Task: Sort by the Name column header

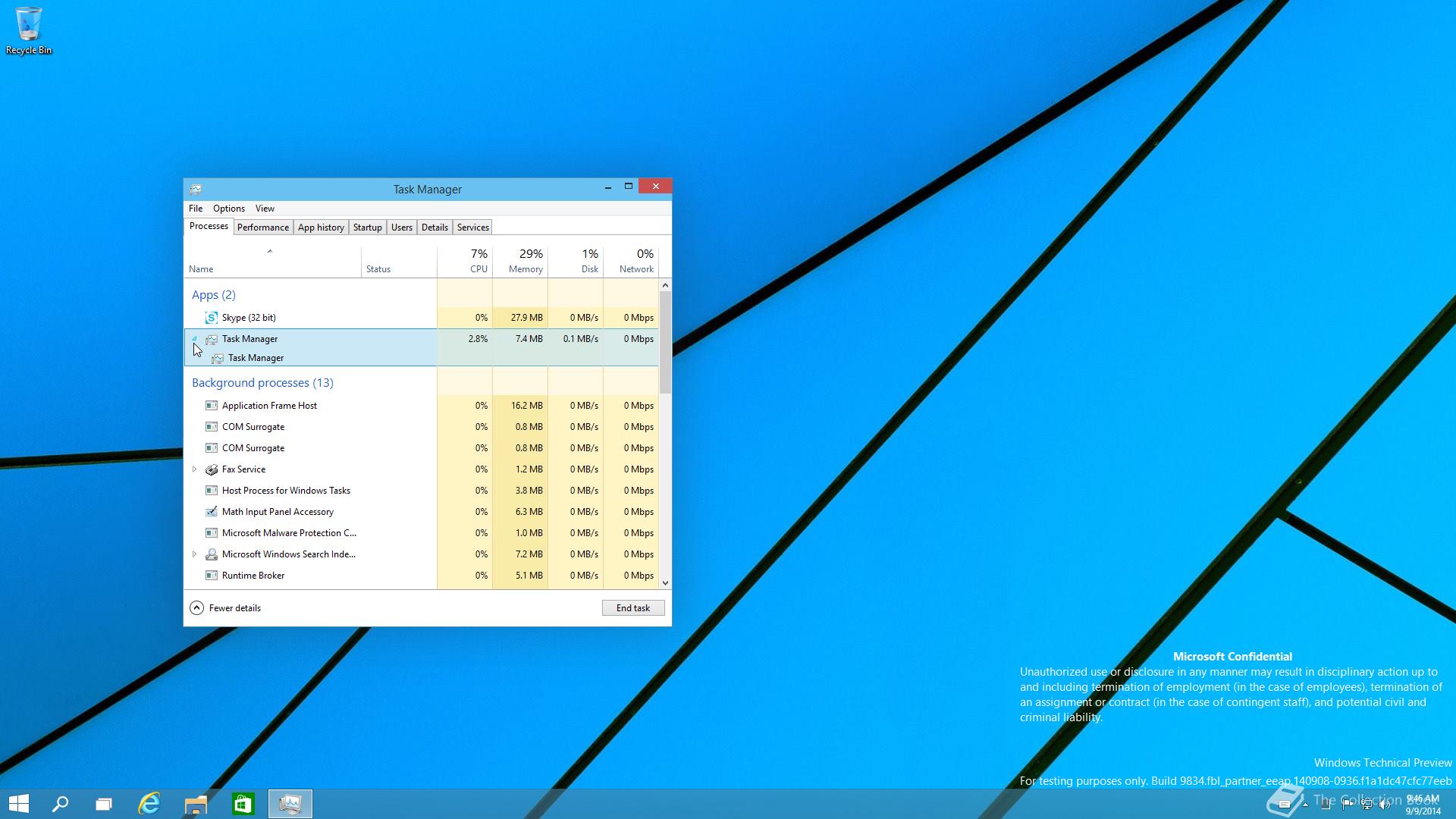Action: tap(273, 262)
